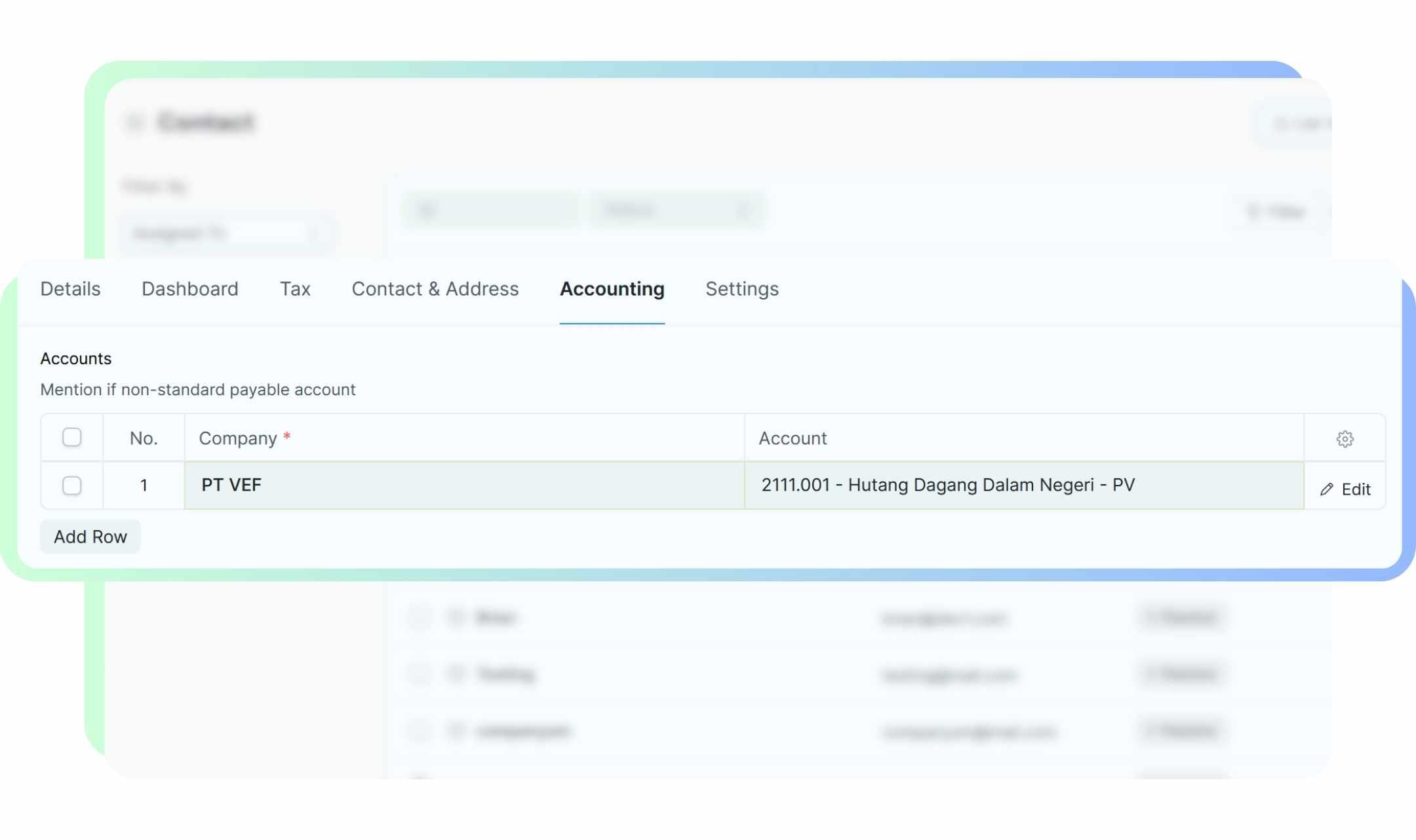The image size is (1416, 840).
Task: Open the PT VEF company field
Action: [463, 486]
